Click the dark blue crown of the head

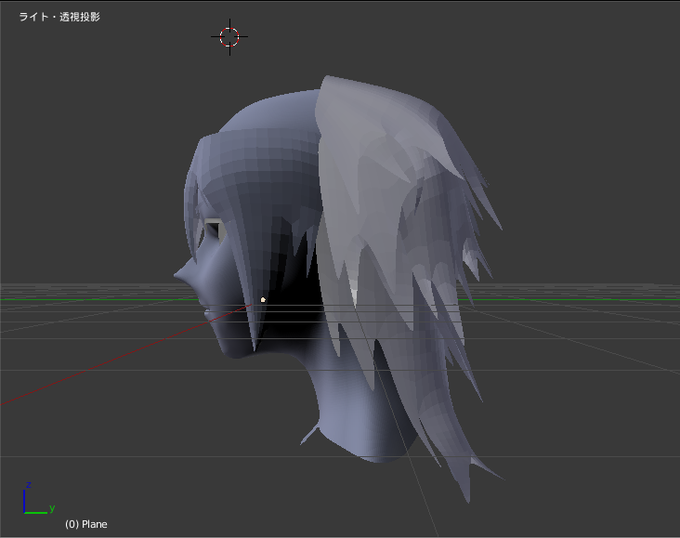(269, 117)
